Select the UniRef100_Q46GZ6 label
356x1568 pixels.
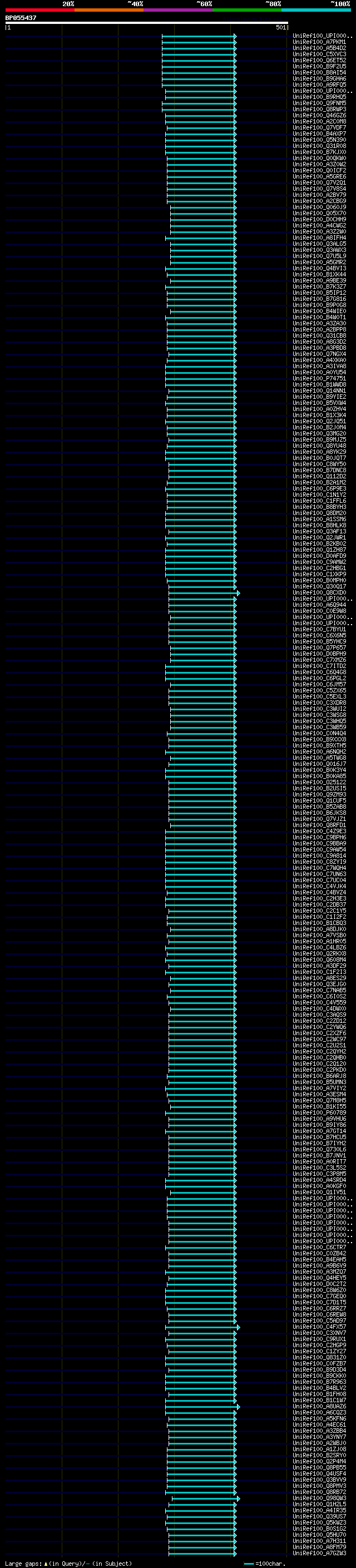click(319, 115)
